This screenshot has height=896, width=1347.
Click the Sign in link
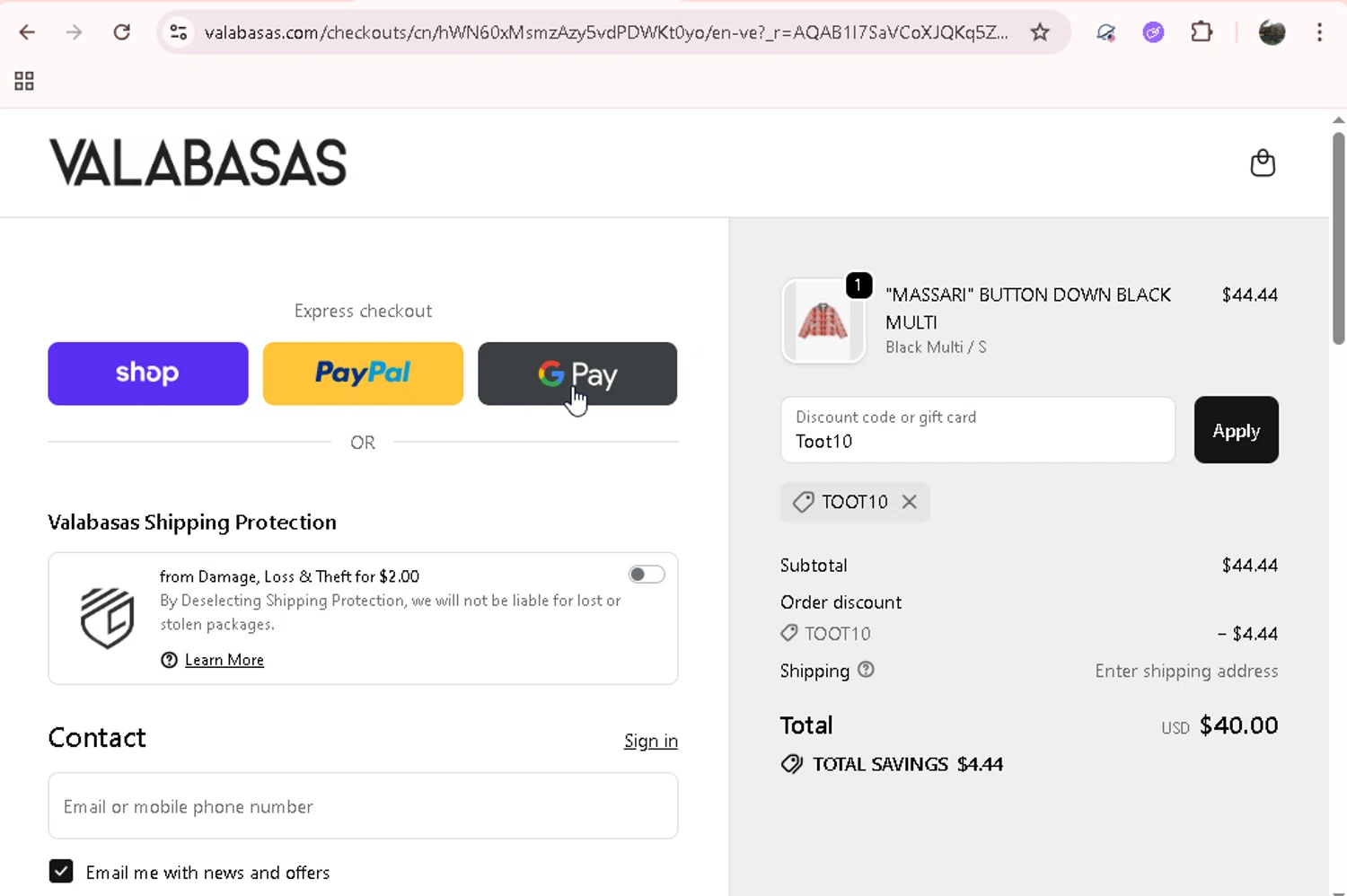click(x=651, y=741)
